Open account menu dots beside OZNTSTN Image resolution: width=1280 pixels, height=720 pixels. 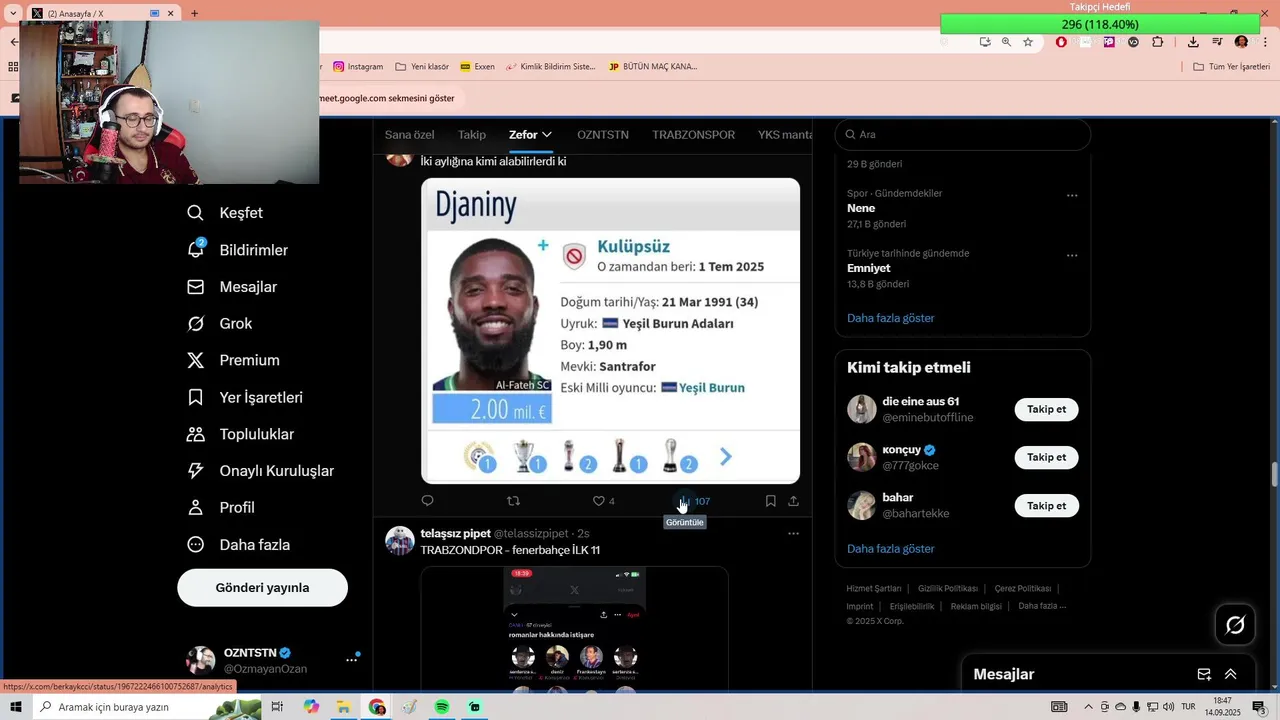(x=351, y=660)
